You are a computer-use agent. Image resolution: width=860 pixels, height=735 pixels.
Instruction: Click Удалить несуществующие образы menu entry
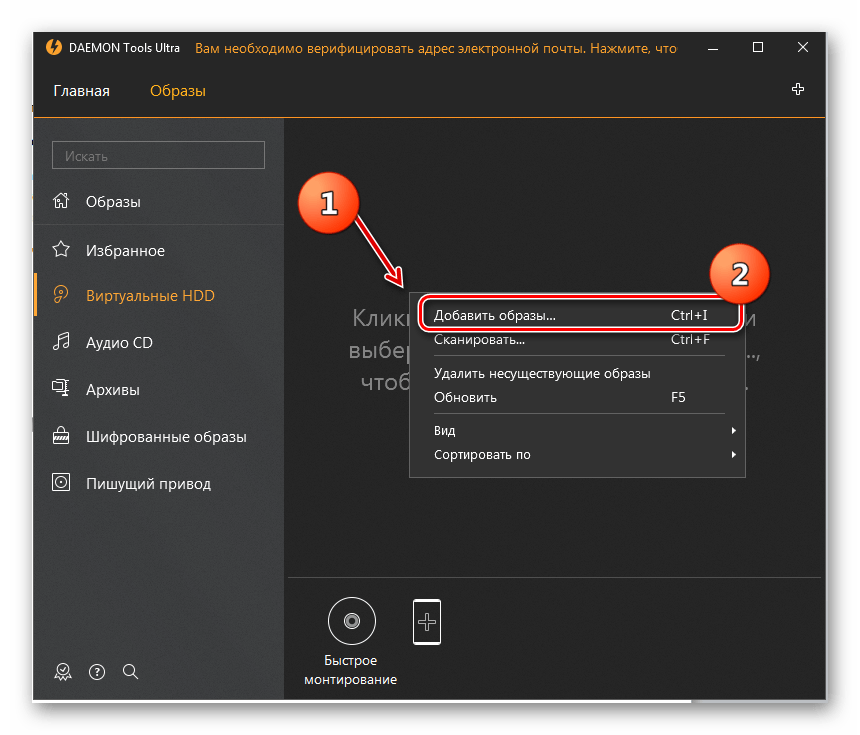[542, 374]
